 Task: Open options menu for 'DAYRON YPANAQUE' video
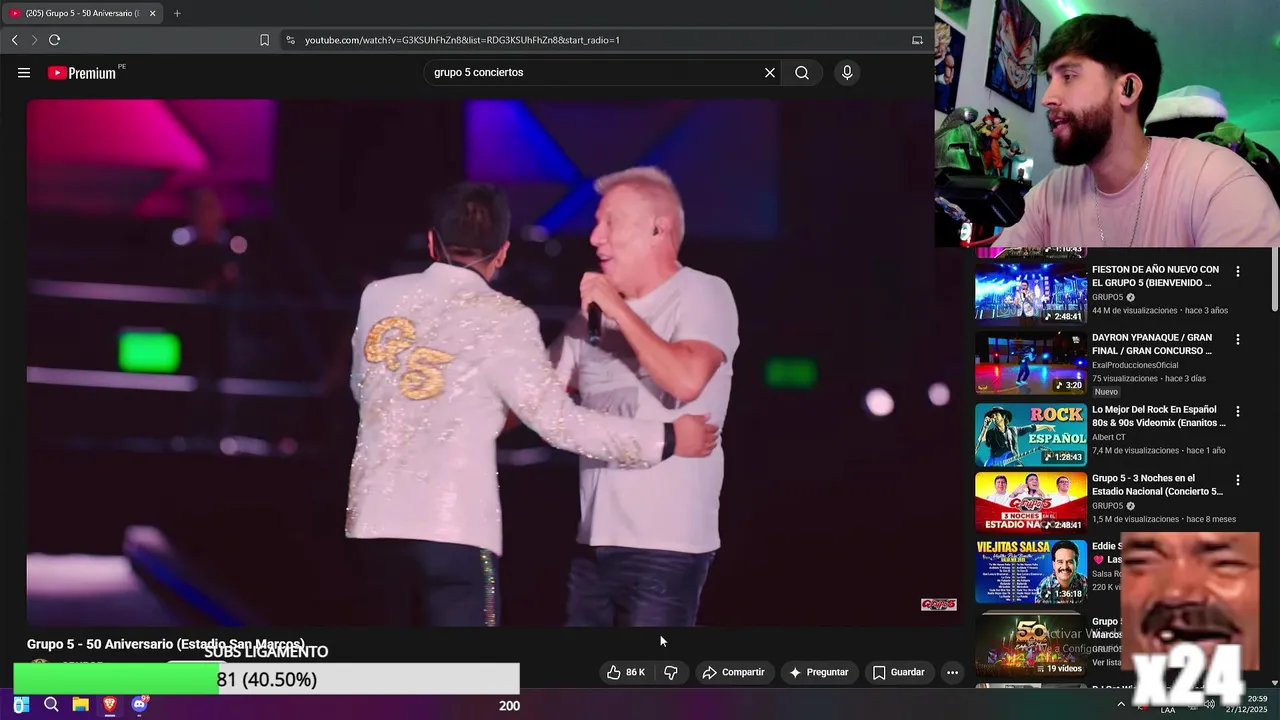(x=1238, y=339)
